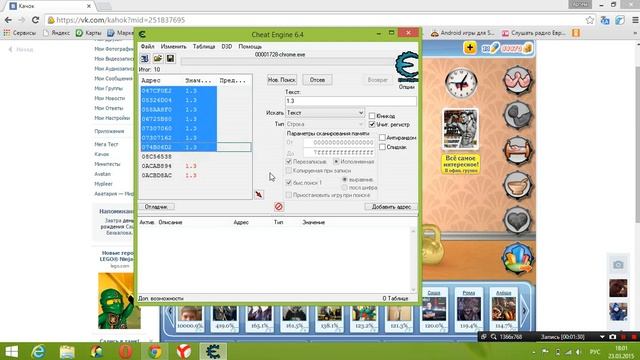The height and width of the screenshot is (360, 640).
Task: Click the Chrome page vertical scrollbar
Action: (637, 143)
